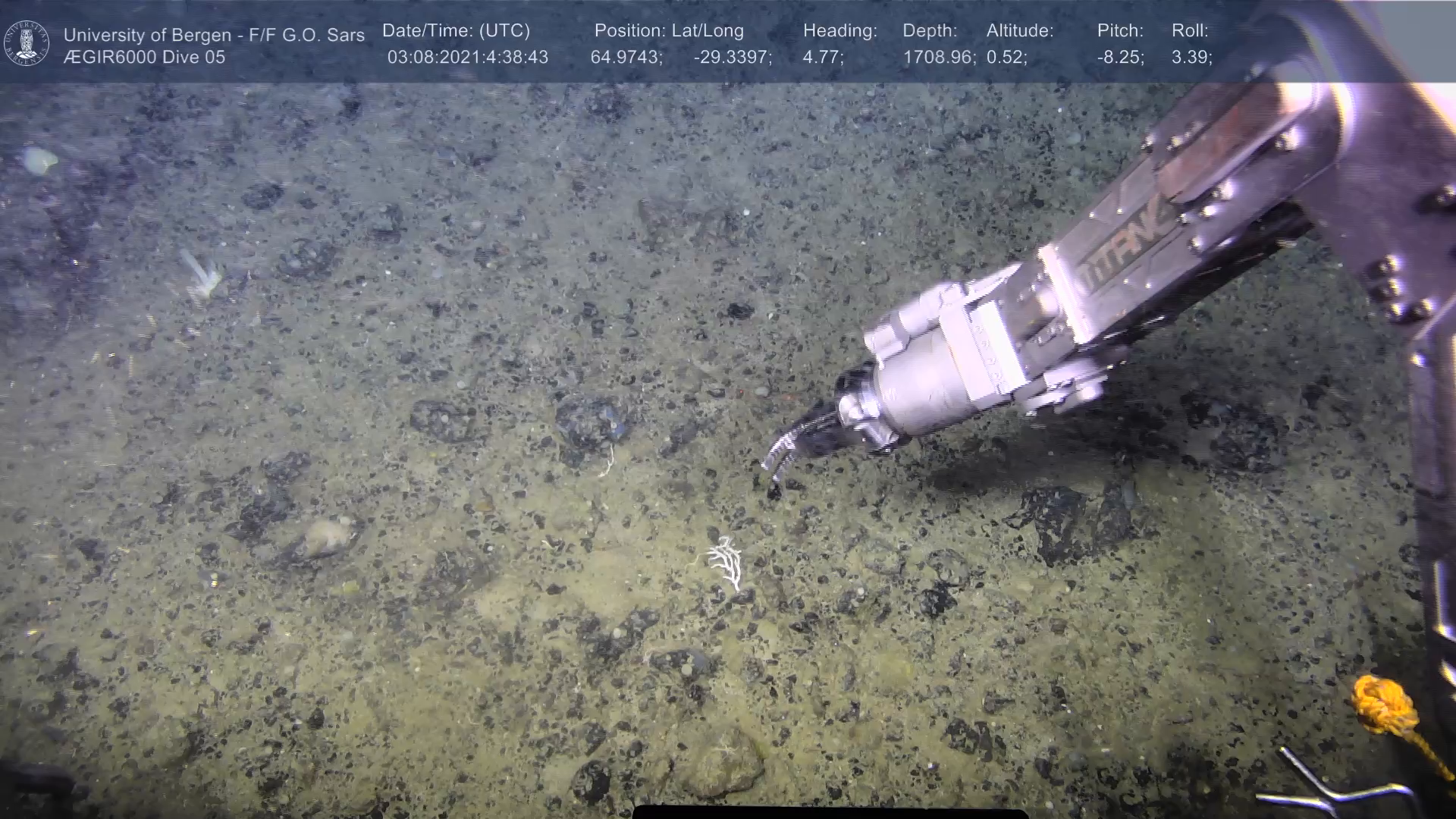
Task: Click the longitude value -29.3397
Action: point(732,58)
